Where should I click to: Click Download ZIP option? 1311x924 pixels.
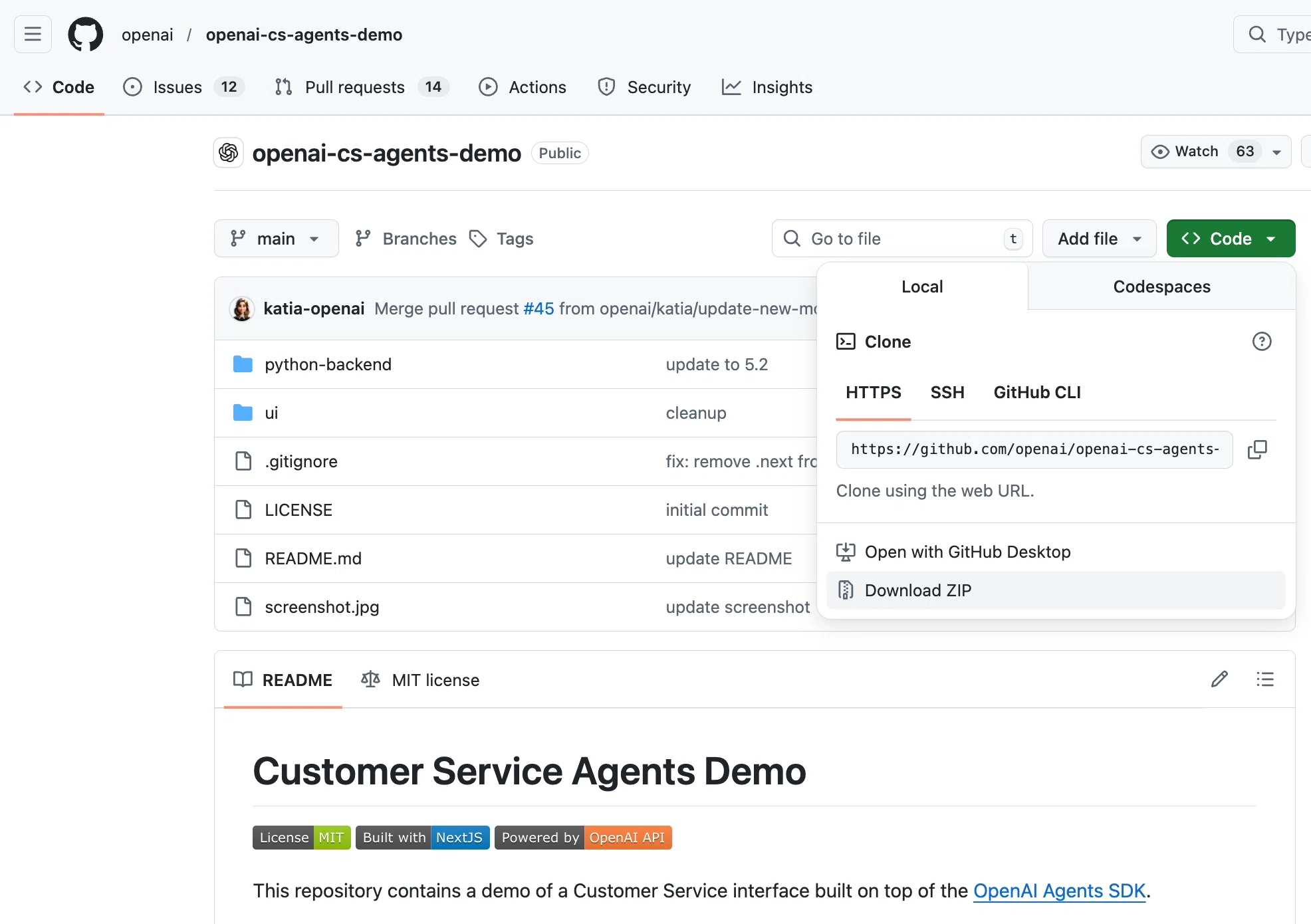click(1056, 590)
